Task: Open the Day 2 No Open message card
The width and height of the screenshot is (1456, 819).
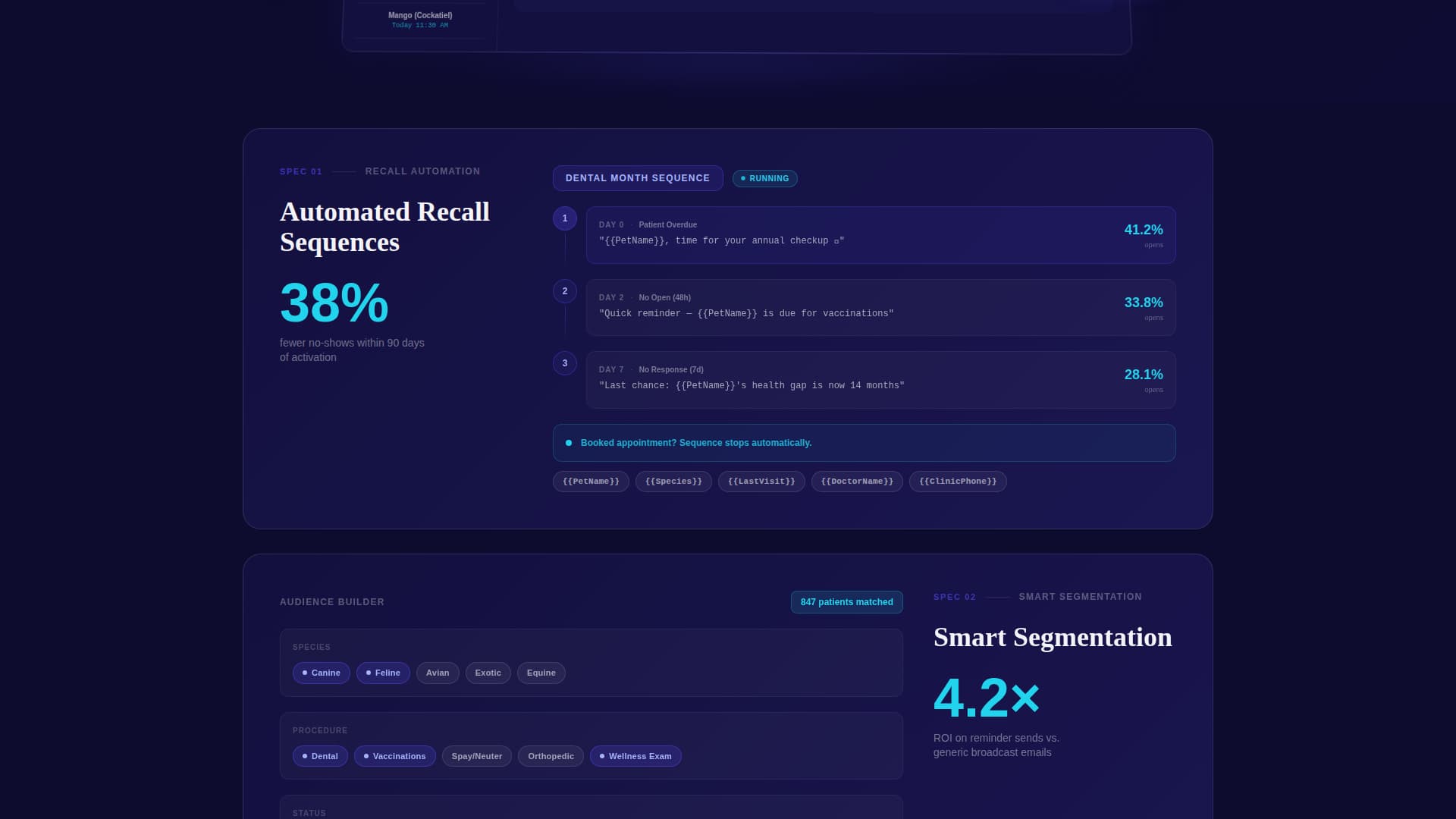Action: coord(880,308)
